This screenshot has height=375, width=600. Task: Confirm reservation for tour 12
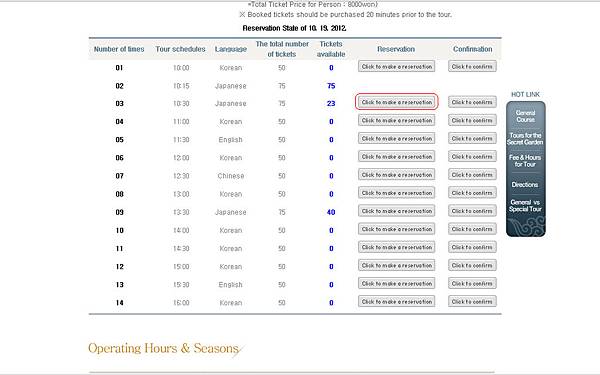[472, 265]
